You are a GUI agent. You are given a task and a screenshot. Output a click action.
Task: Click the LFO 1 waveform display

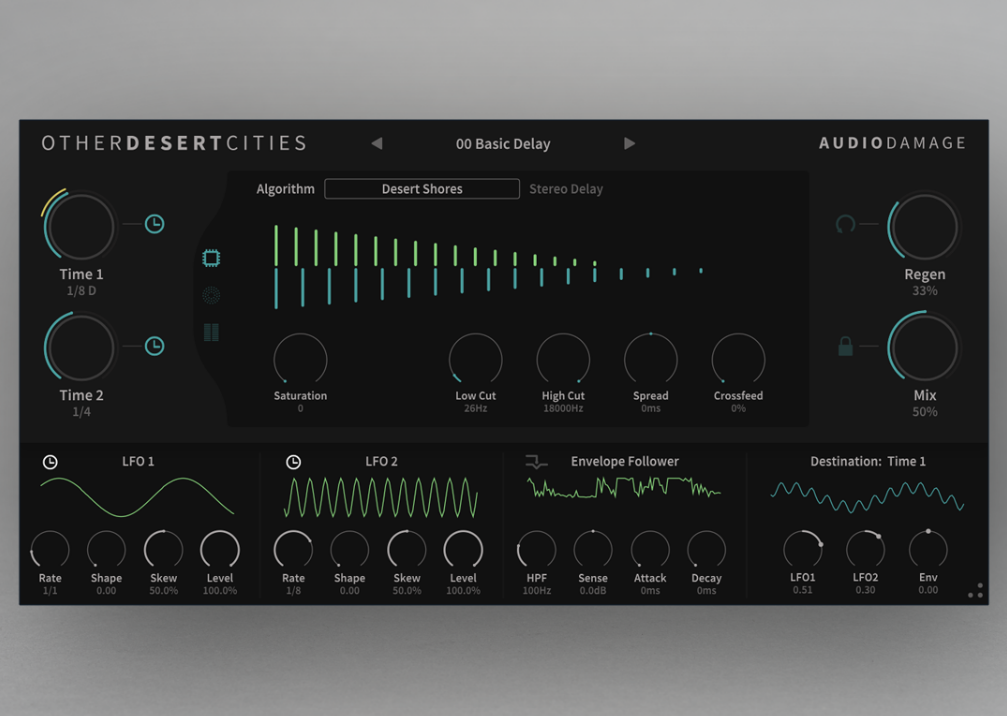(x=137, y=497)
